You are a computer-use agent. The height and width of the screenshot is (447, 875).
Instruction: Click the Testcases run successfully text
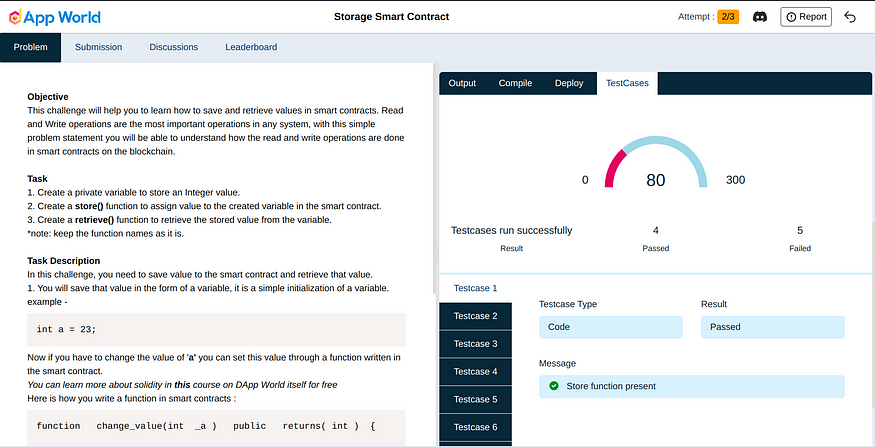512,230
